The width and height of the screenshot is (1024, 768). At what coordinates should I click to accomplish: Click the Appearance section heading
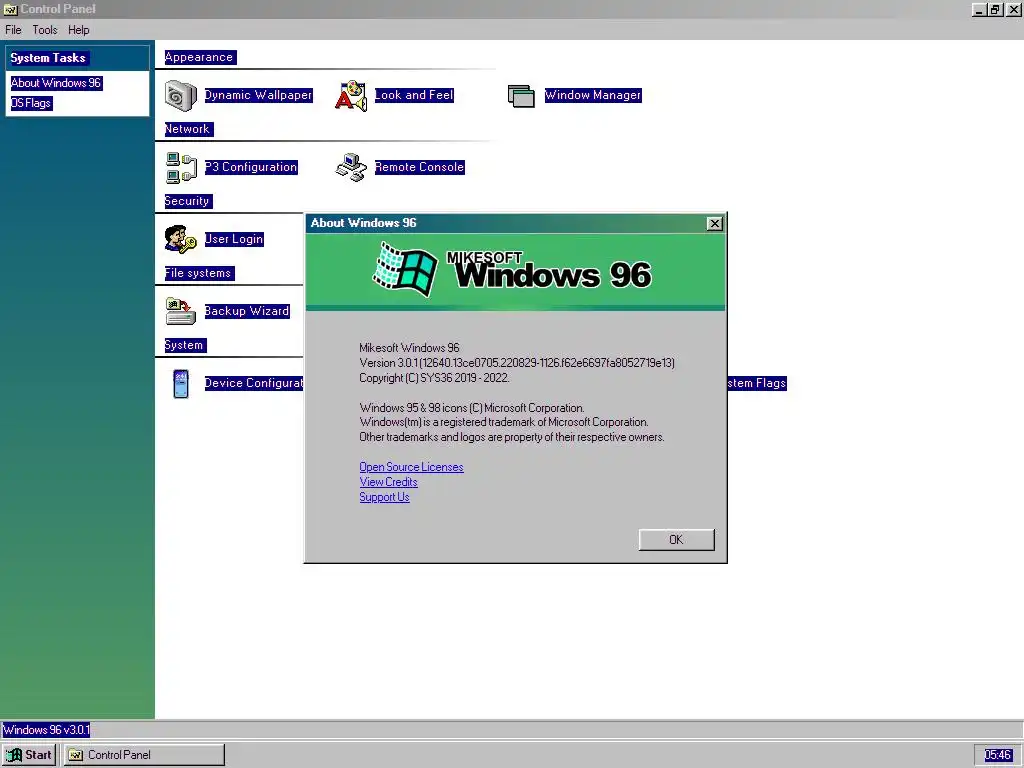[x=199, y=57]
